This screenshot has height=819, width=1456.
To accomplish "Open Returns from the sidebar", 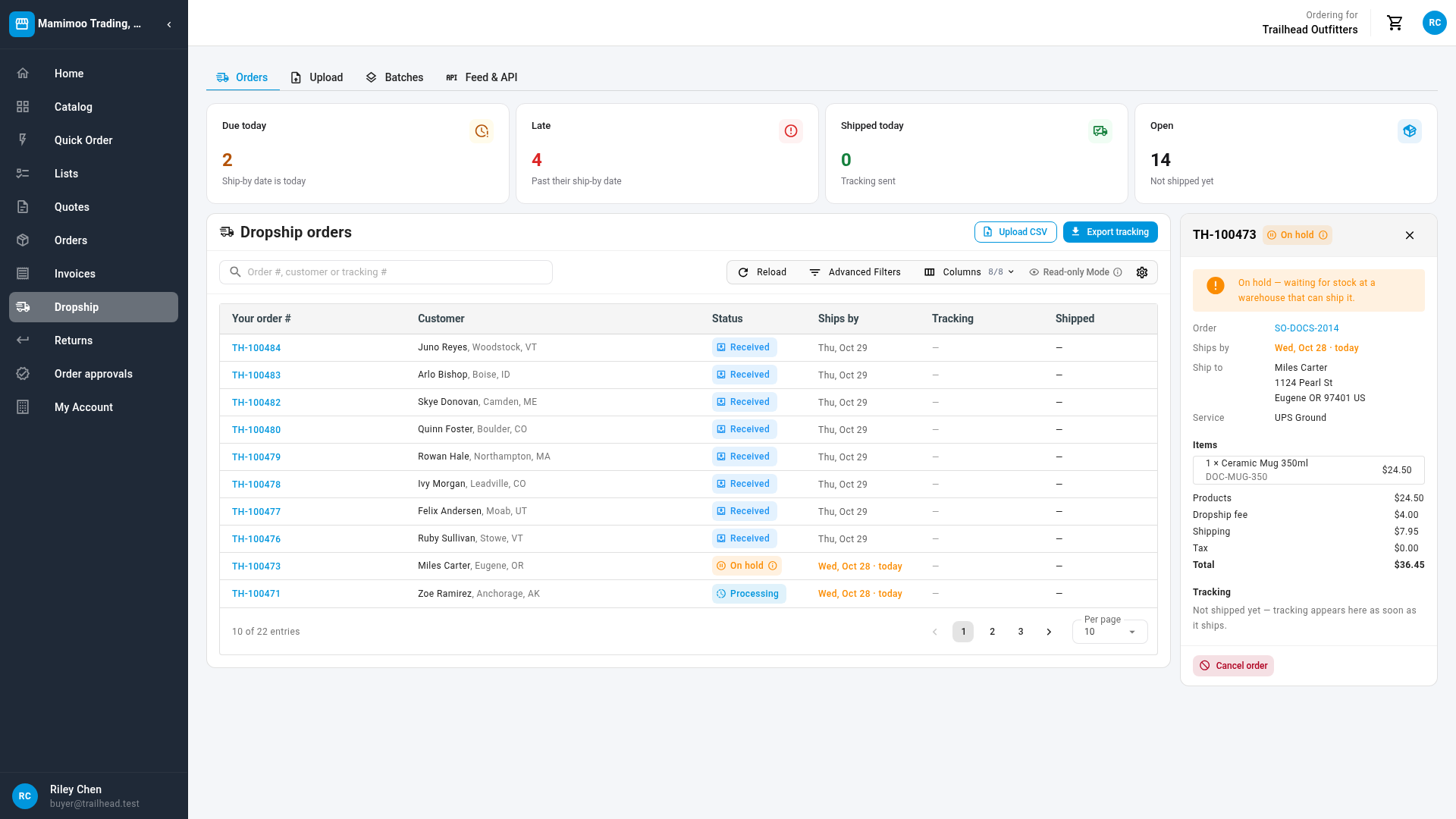I will (94, 340).
